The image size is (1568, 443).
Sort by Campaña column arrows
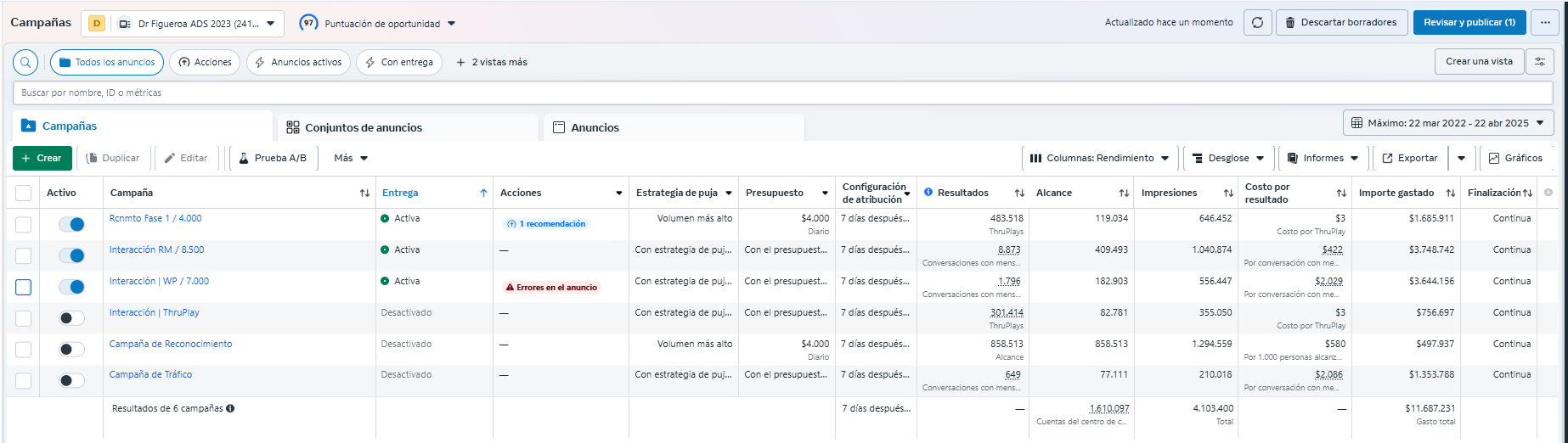(x=364, y=193)
